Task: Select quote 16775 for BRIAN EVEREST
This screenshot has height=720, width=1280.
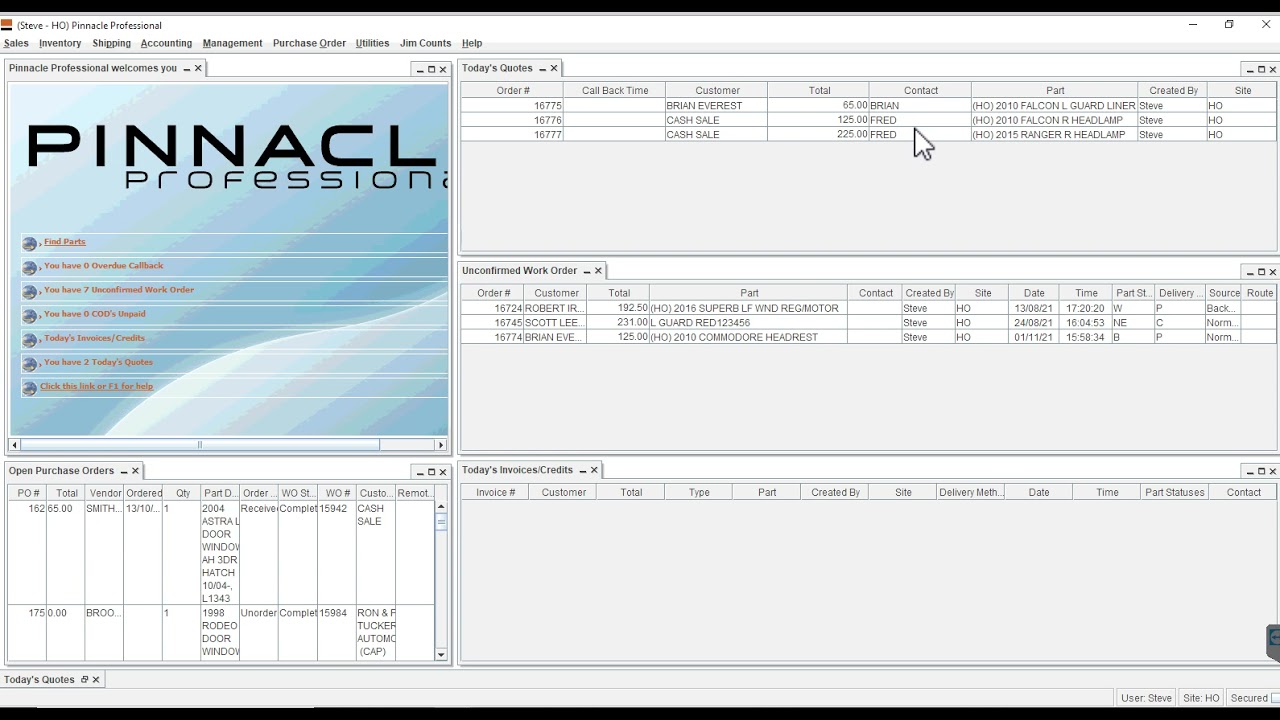Action: 868,106
